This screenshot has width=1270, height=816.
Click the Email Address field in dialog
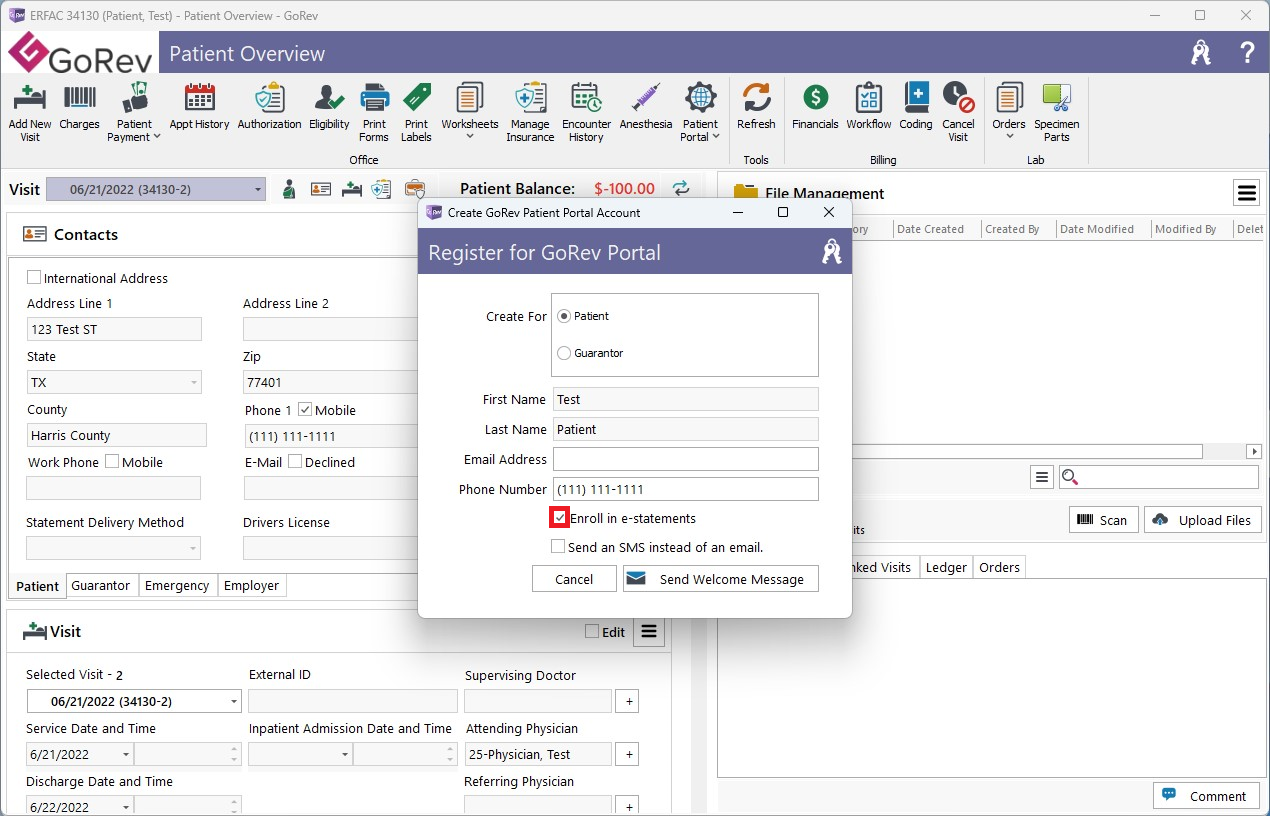point(686,459)
